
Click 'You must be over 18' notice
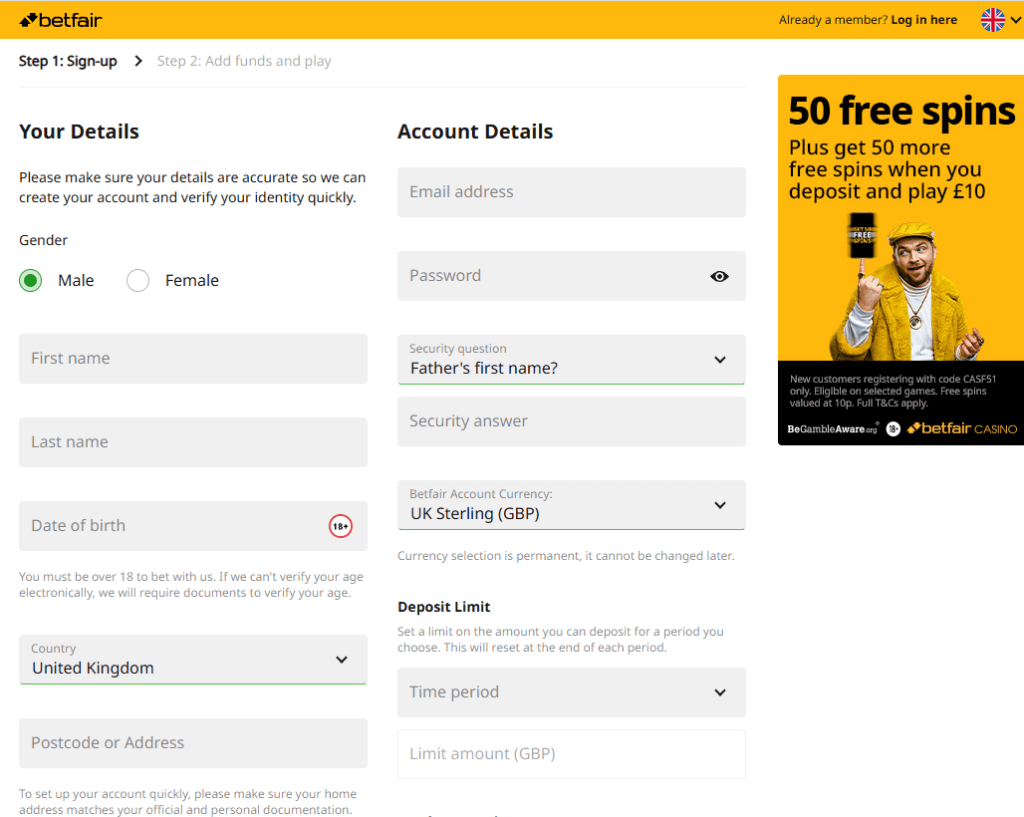pos(191,585)
